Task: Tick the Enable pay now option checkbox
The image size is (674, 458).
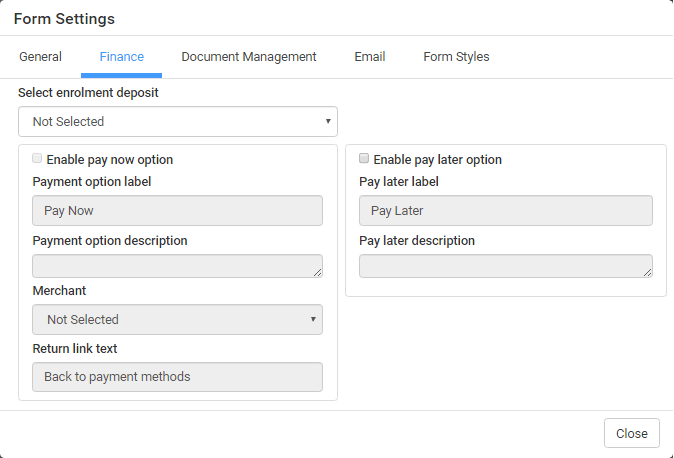Action: click(x=37, y=158)
